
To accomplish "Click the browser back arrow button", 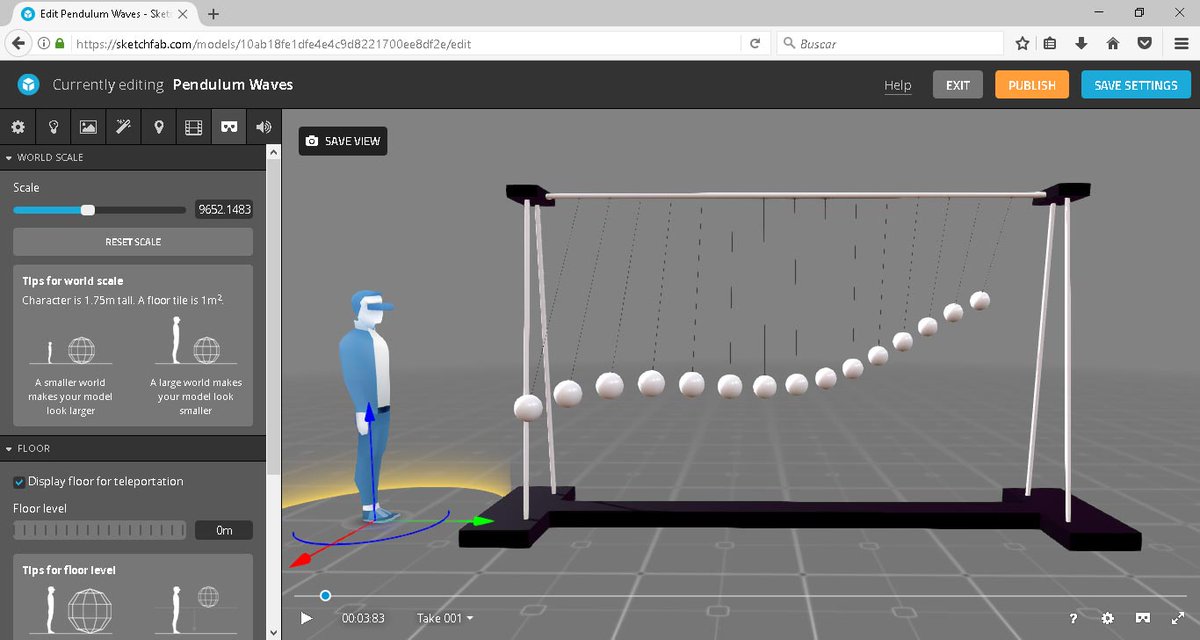I will pyautogui.click(x=18, y=44).
